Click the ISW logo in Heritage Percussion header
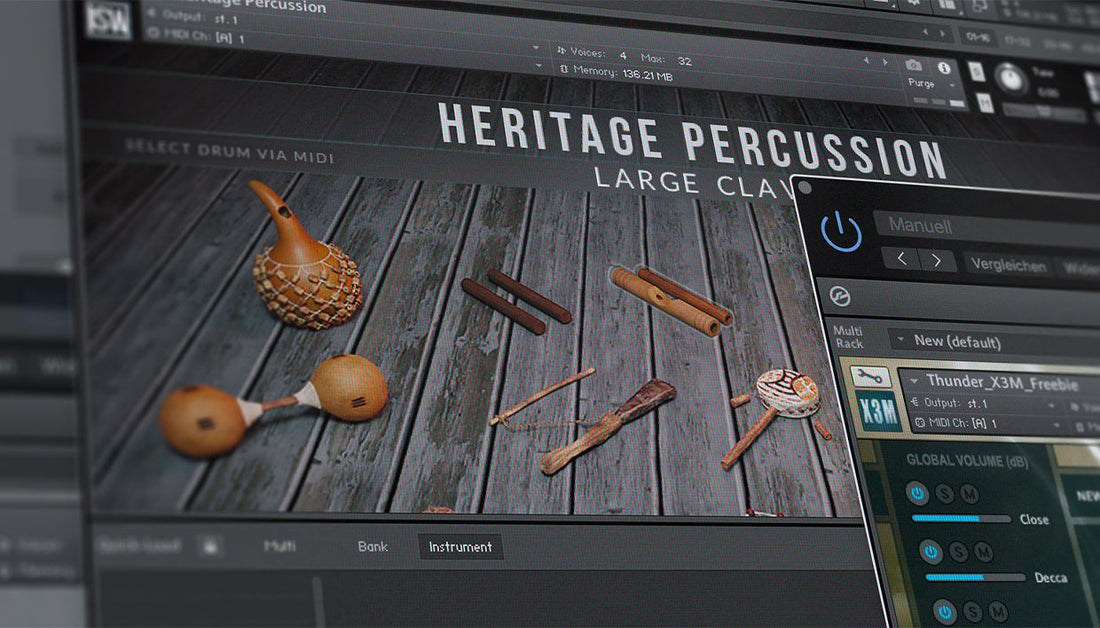Screen dimensions: 1100x628 108,19
